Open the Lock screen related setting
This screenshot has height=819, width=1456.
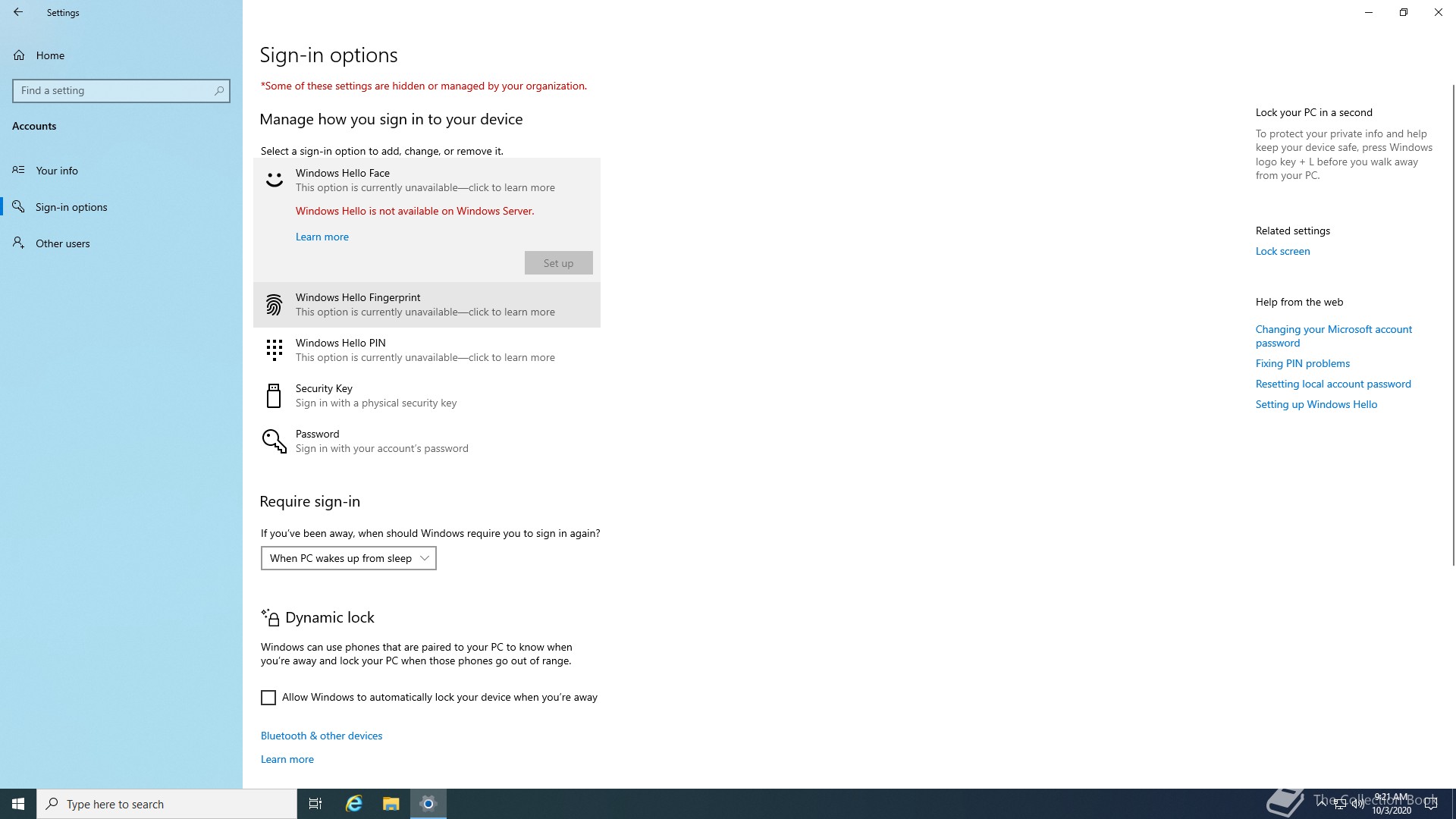tap(1282, 251)
